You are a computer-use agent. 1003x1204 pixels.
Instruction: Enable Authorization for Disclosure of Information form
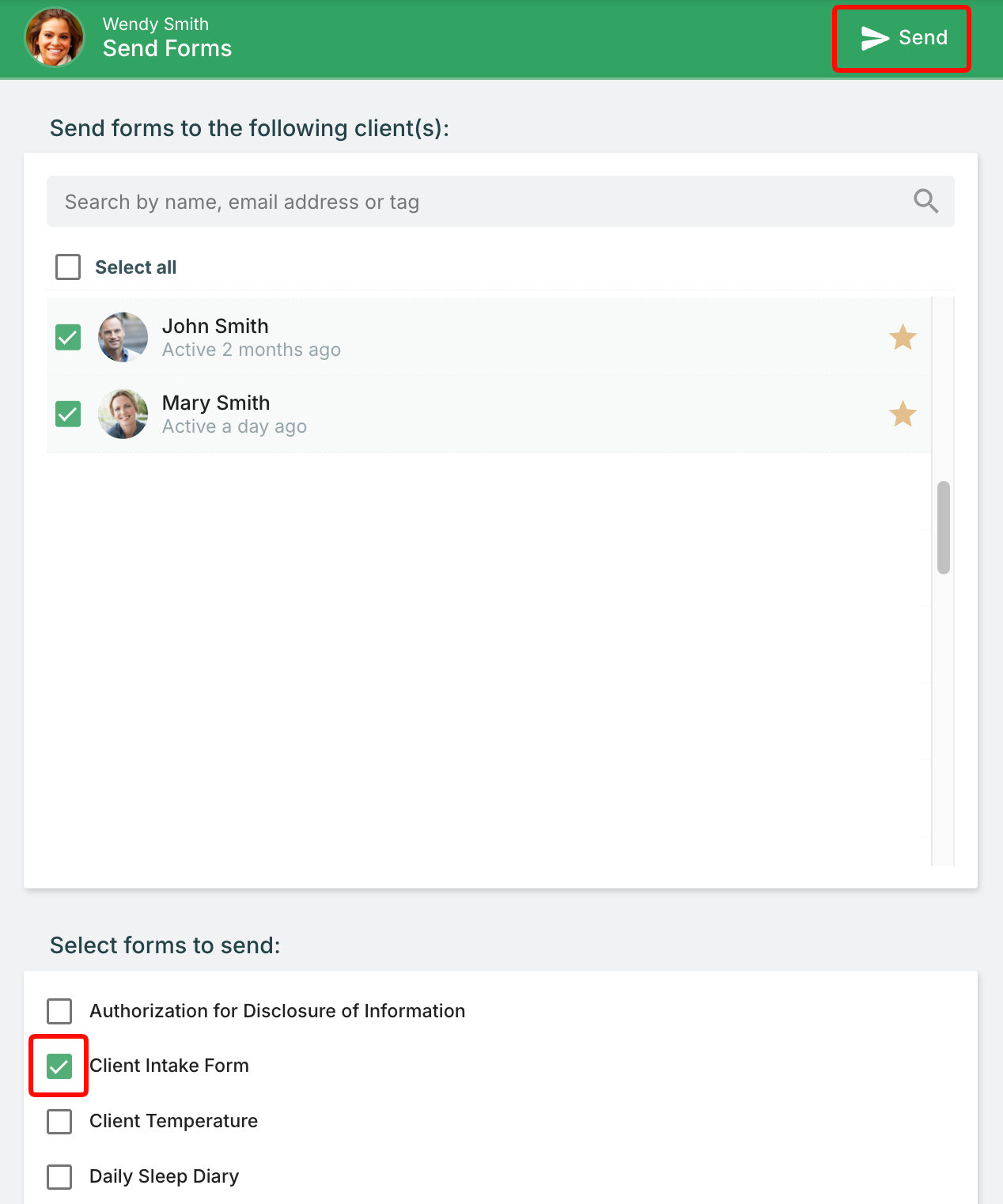tap(59, 1011)
